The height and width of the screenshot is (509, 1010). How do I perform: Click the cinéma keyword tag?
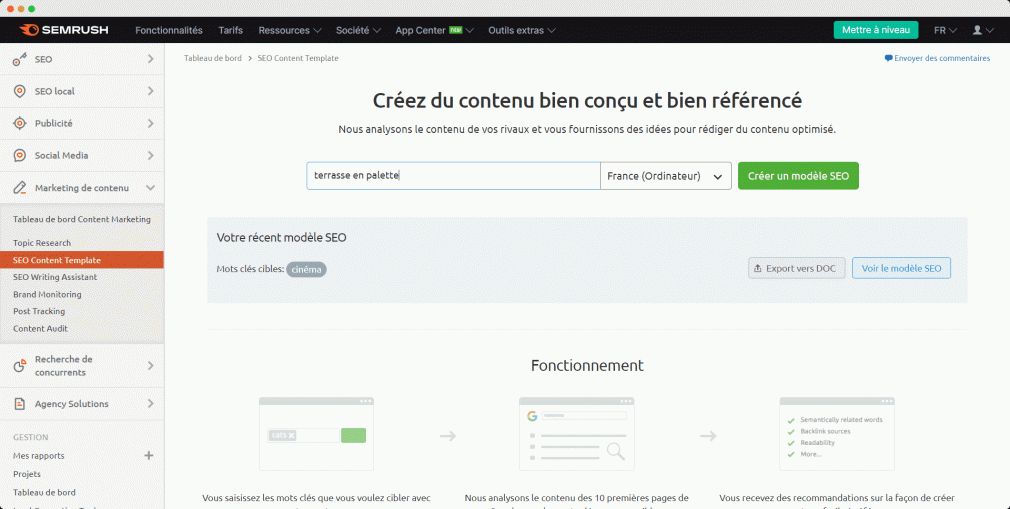(307, 269)
